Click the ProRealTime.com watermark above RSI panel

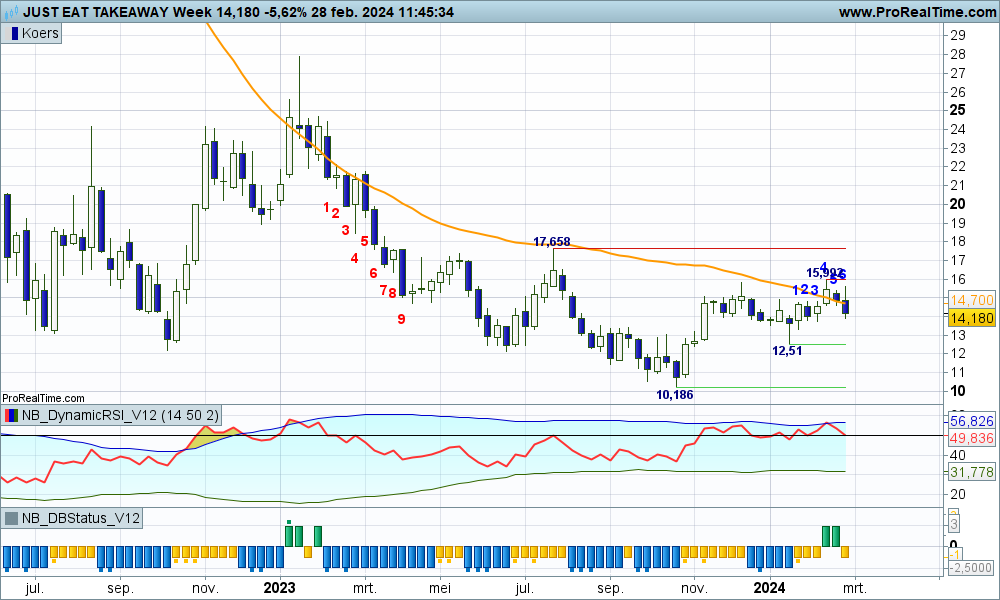point(39,398)
